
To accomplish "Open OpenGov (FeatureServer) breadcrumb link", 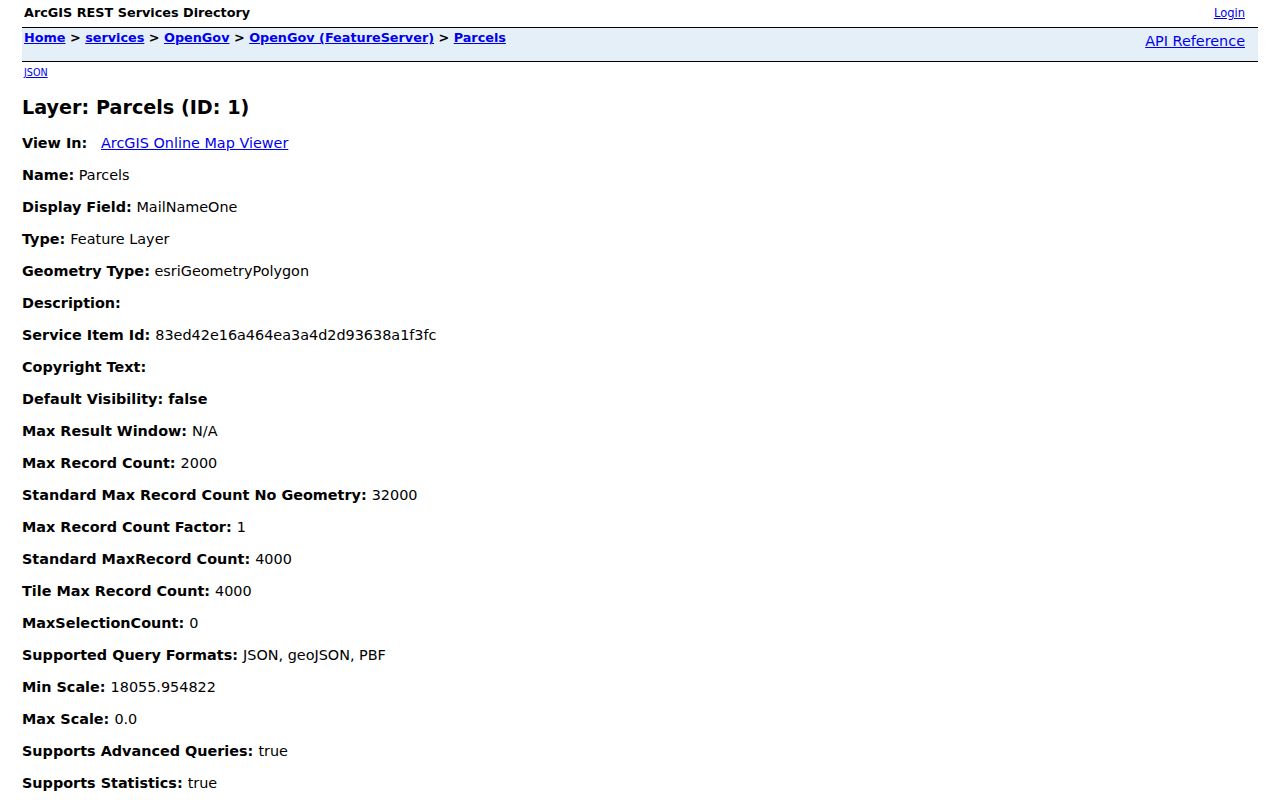I will coord(341,38).
